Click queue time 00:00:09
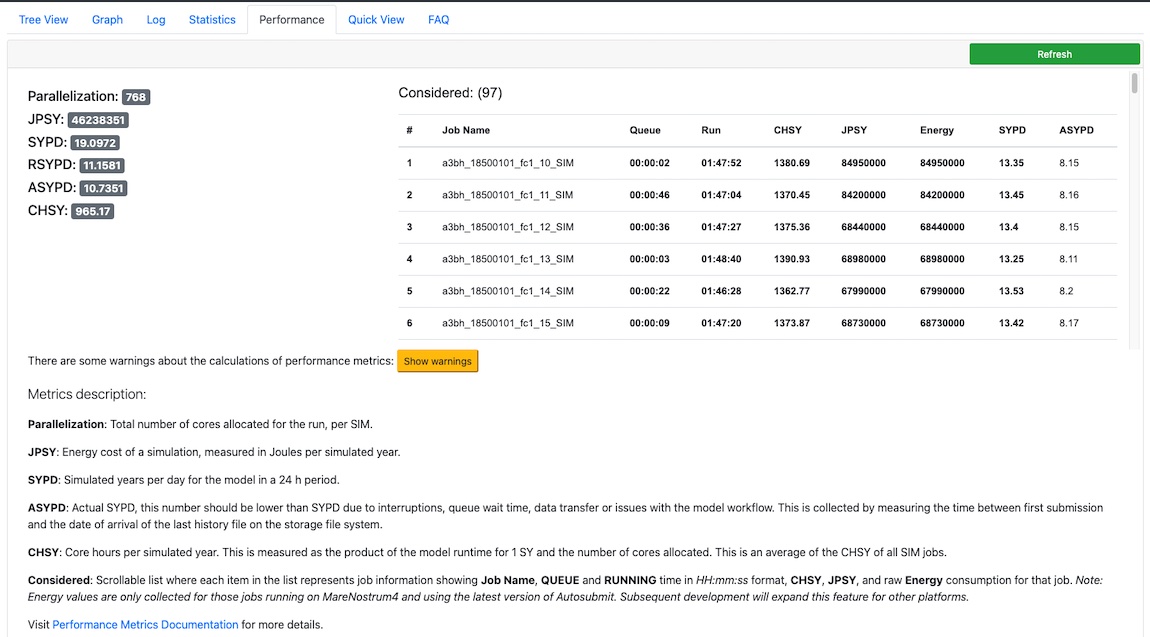Viewport: 1150px width, 637px height. click(649, 323)
